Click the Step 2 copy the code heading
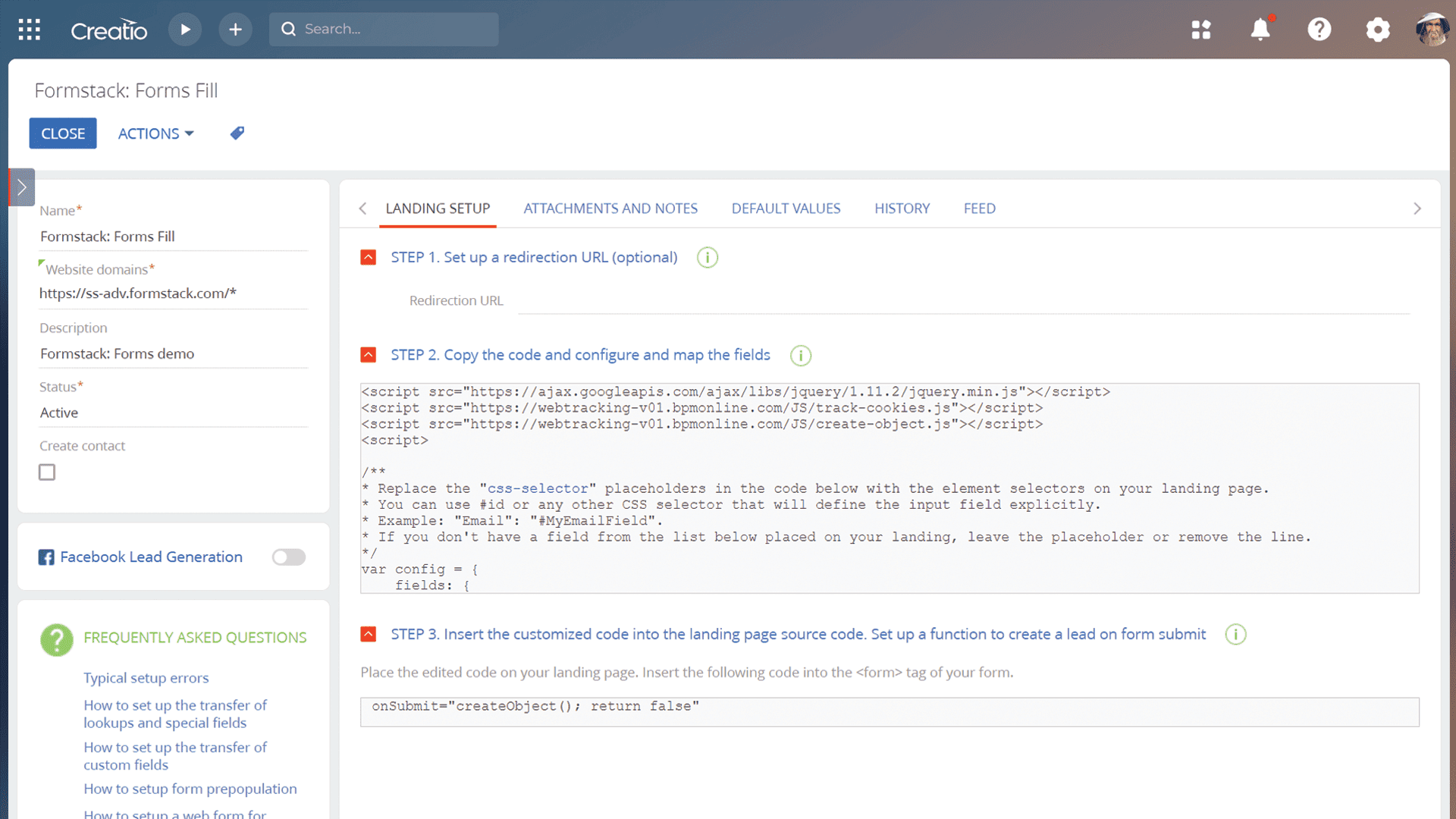 (580, 355)
